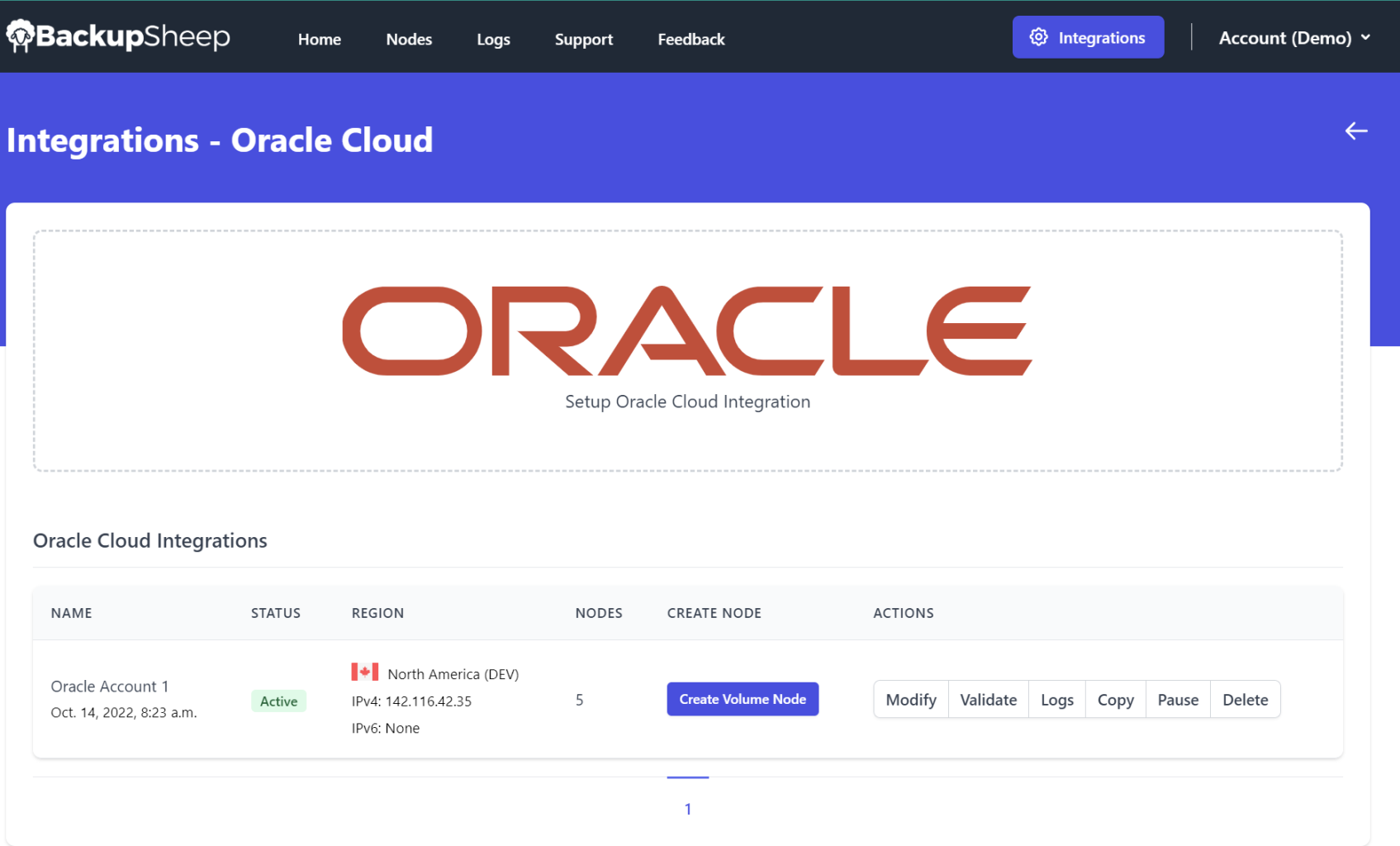Viewport: 1400px width, 846px height.
Task: Open the Home menu
Action: 320,39
